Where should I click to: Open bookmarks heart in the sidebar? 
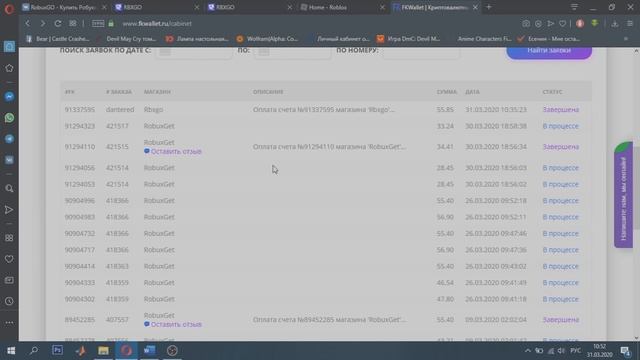point(9,259)
